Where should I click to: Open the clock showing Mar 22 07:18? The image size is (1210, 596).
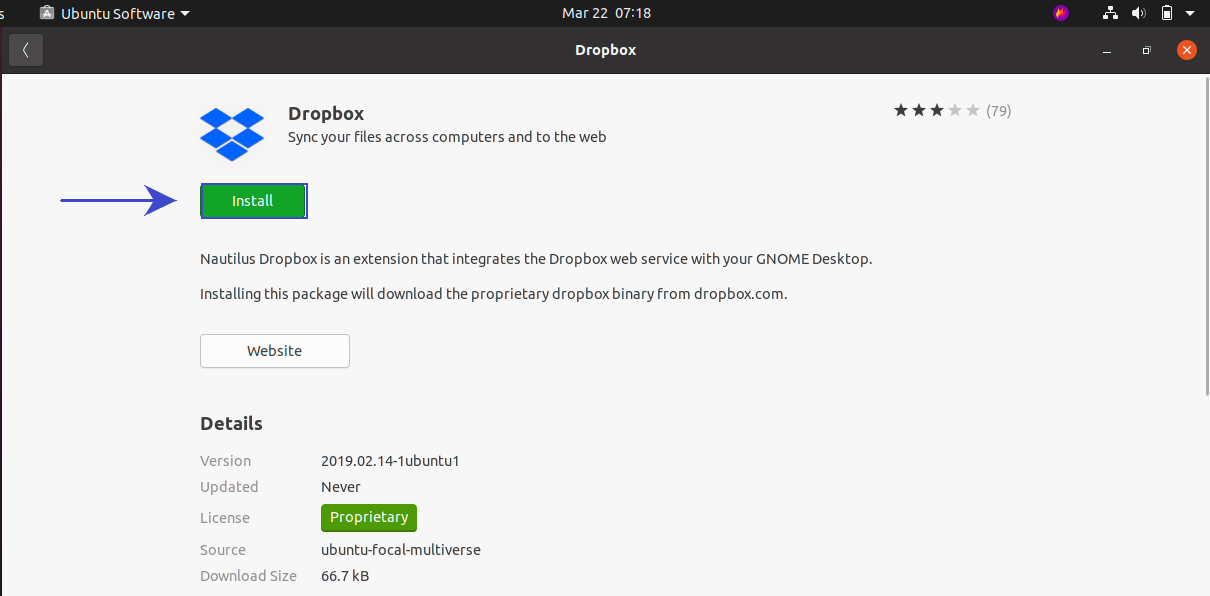[606, 13]
